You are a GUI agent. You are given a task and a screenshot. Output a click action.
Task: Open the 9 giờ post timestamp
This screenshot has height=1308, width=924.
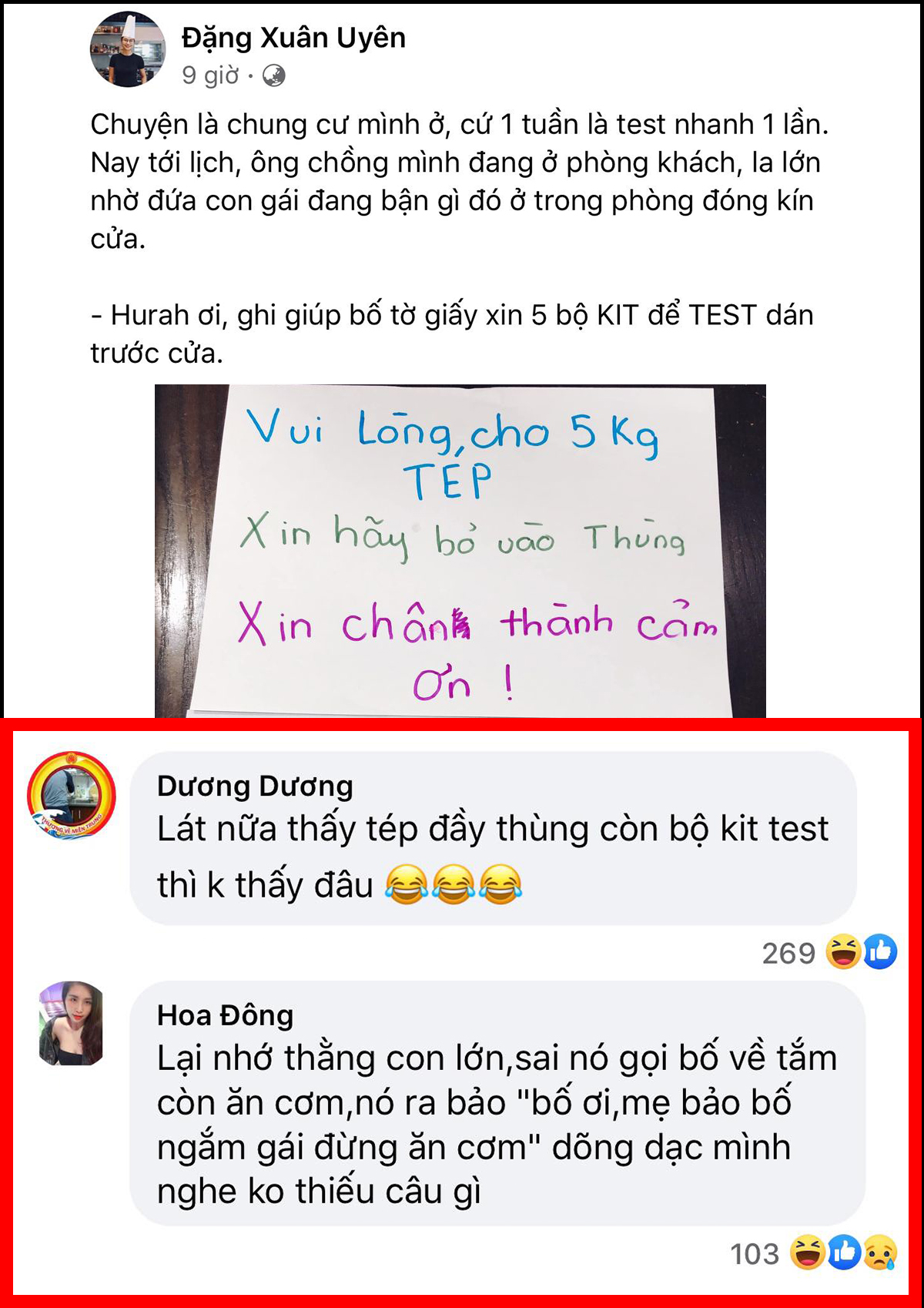pyautogui.click(x=210, y=75)
